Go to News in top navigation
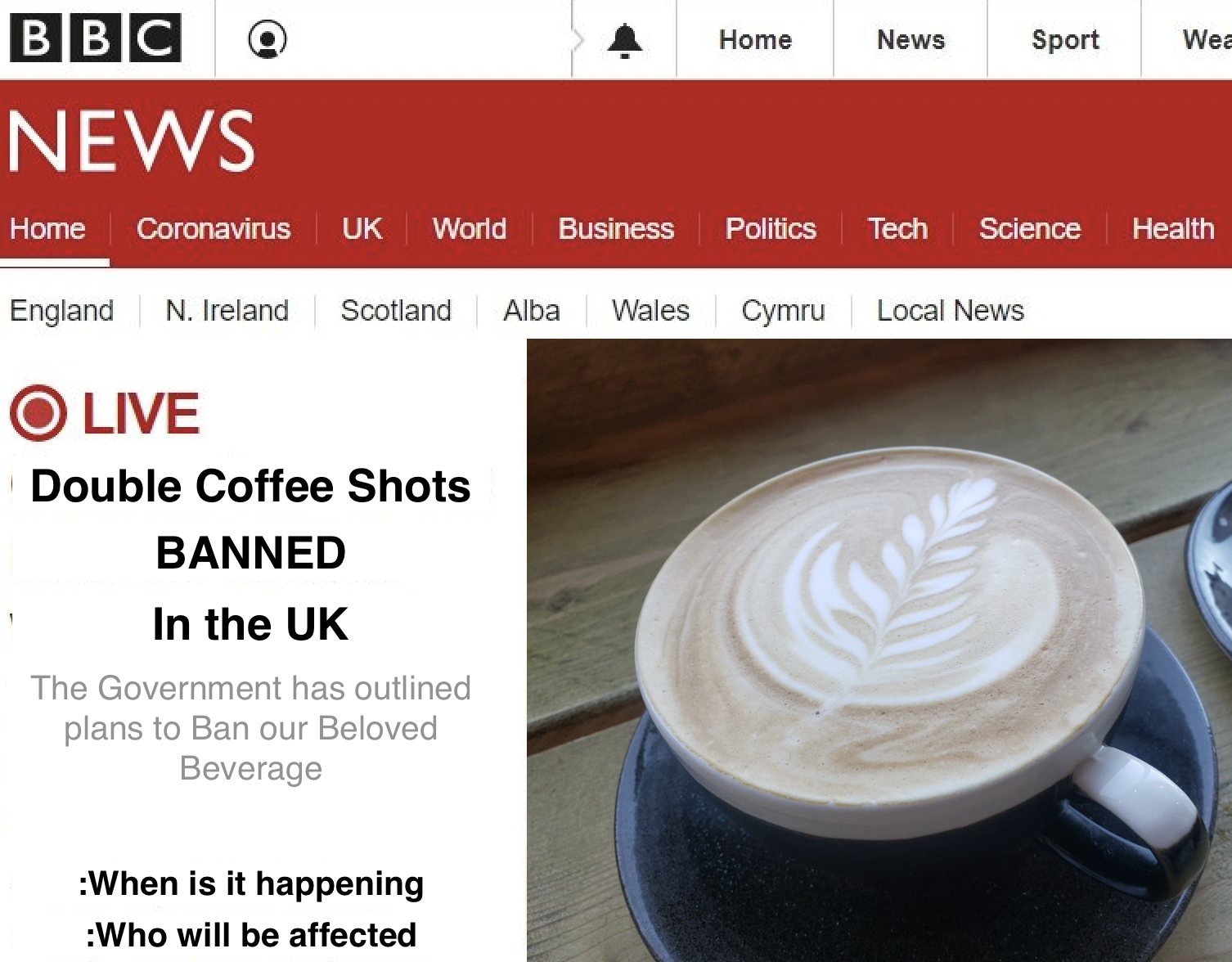1232x962 pixels. coord(911,39)
